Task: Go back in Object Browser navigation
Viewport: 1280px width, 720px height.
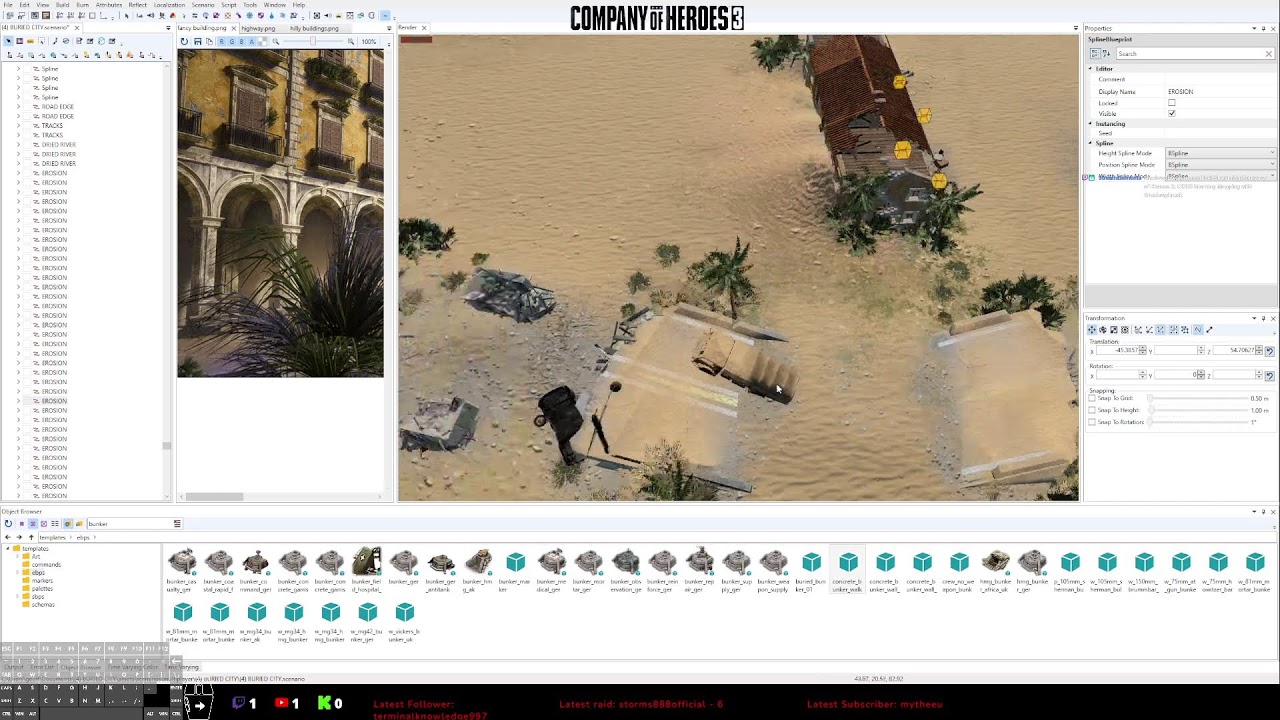Action: 8,537
